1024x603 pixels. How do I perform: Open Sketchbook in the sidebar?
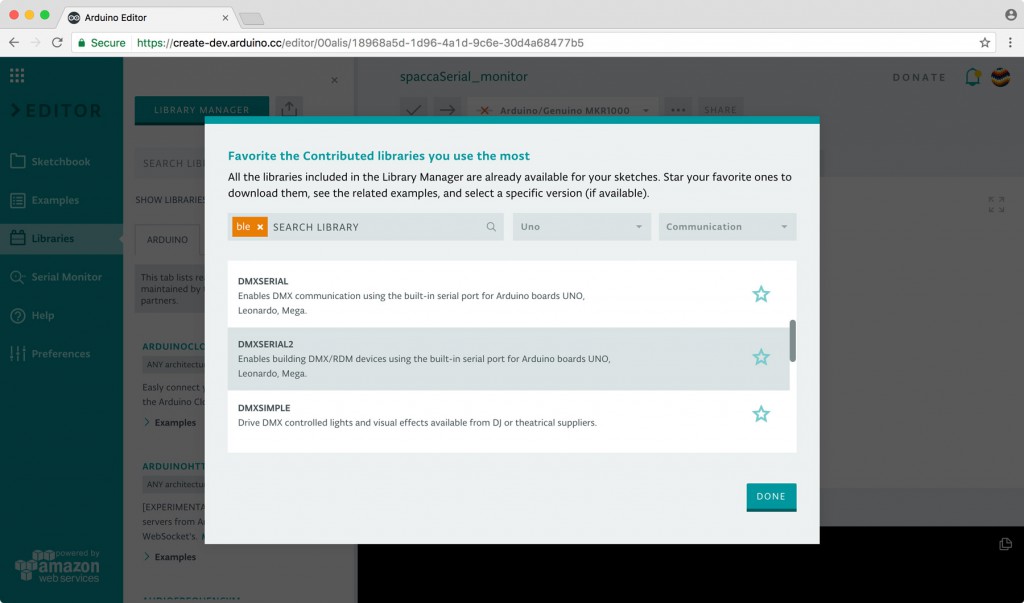click(60, 162)
